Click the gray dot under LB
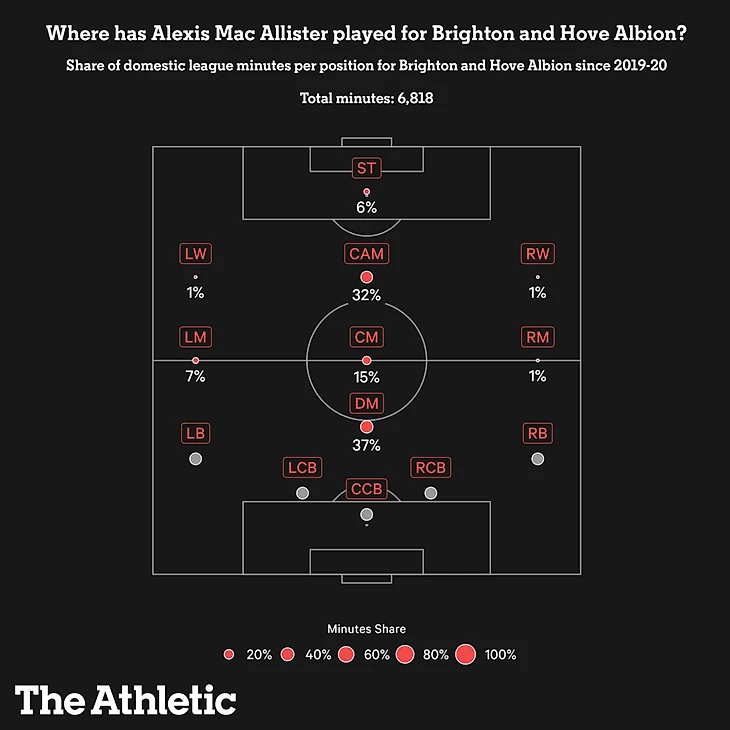730x730 pixels. 195,459
